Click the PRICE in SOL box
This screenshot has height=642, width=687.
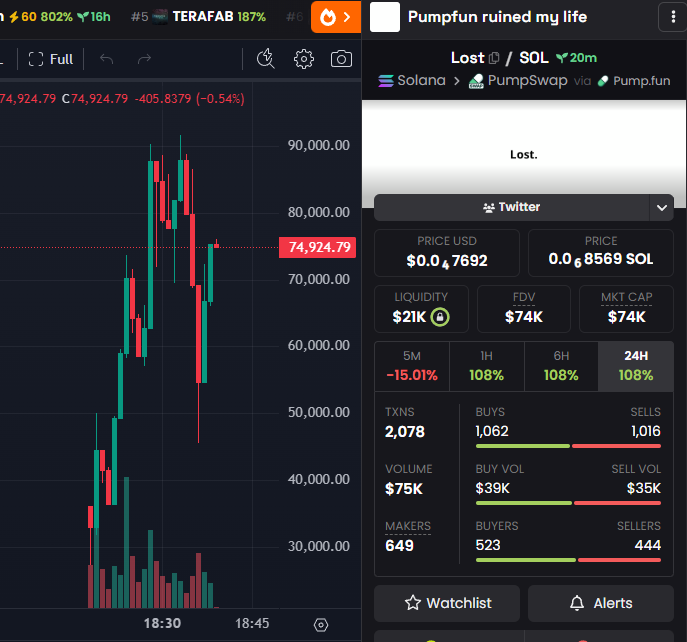[601, 253]
